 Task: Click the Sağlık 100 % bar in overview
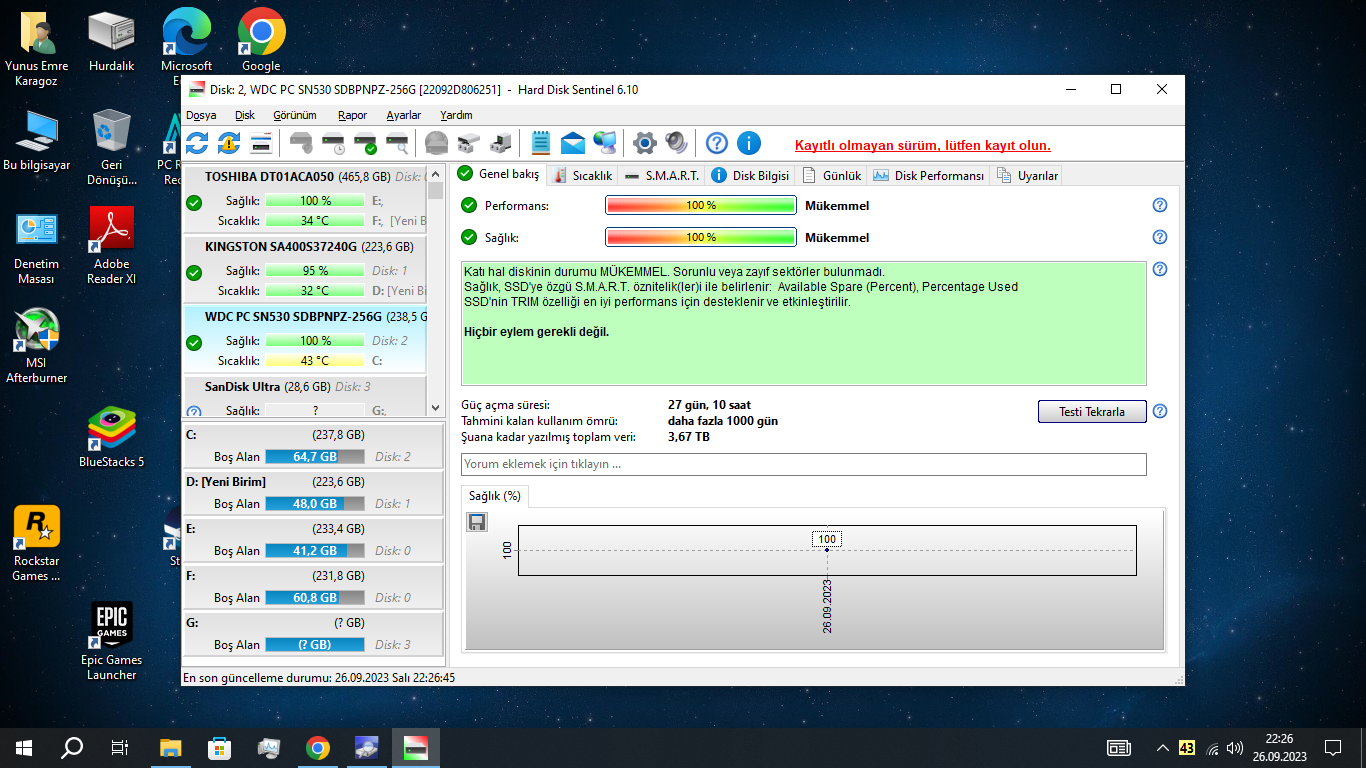click(701, 237)
